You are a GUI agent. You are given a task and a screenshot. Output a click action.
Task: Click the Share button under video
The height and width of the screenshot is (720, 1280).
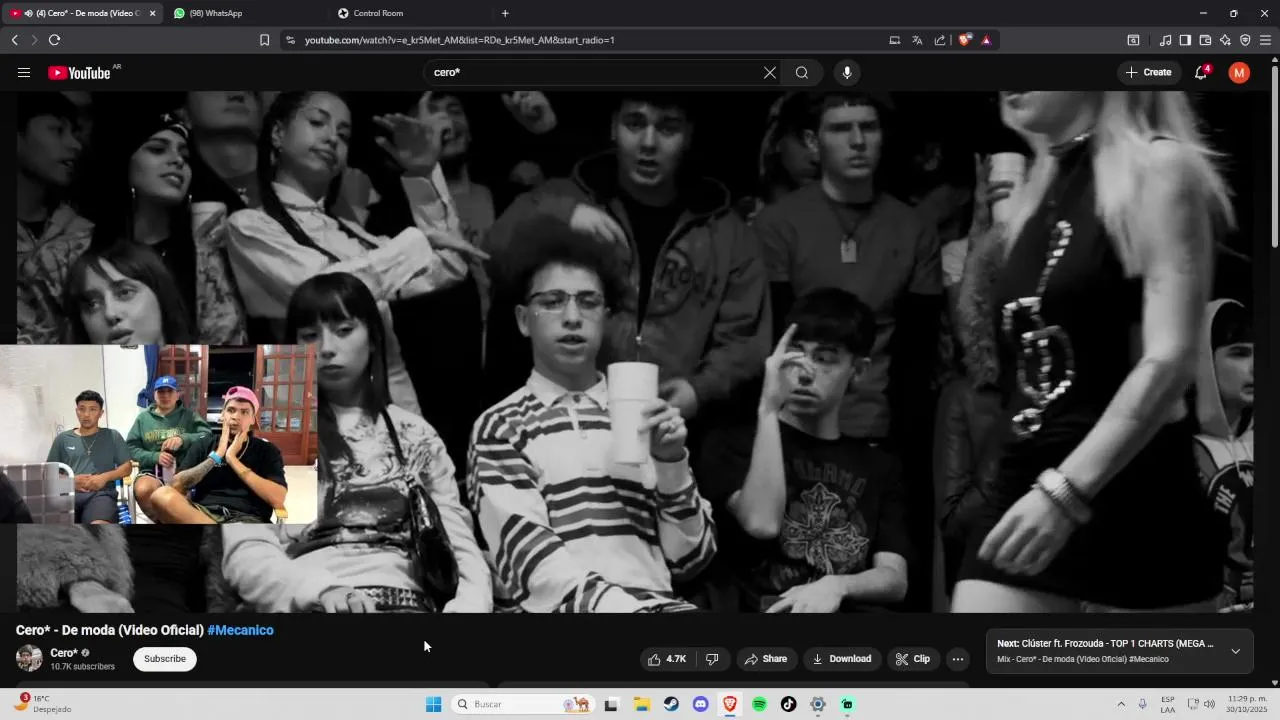pos(766,659)
